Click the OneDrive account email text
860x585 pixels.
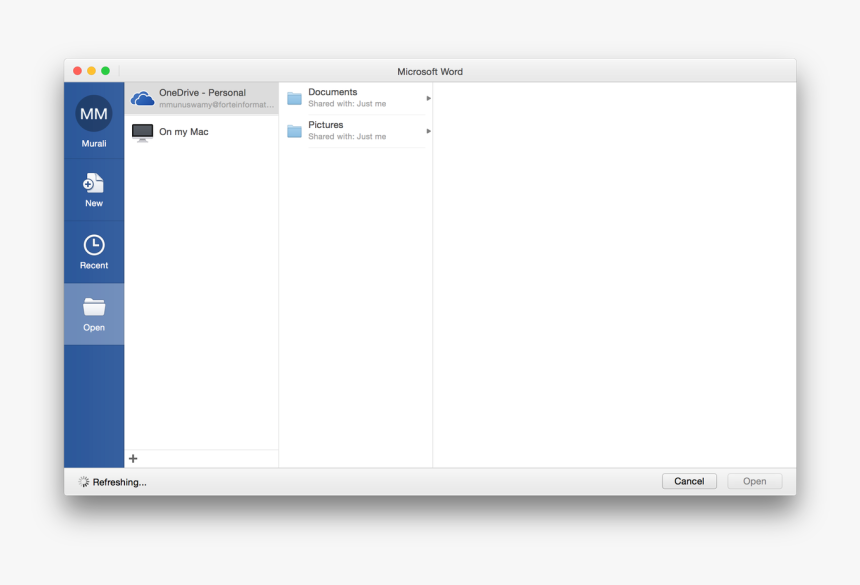tap(217, 105)
